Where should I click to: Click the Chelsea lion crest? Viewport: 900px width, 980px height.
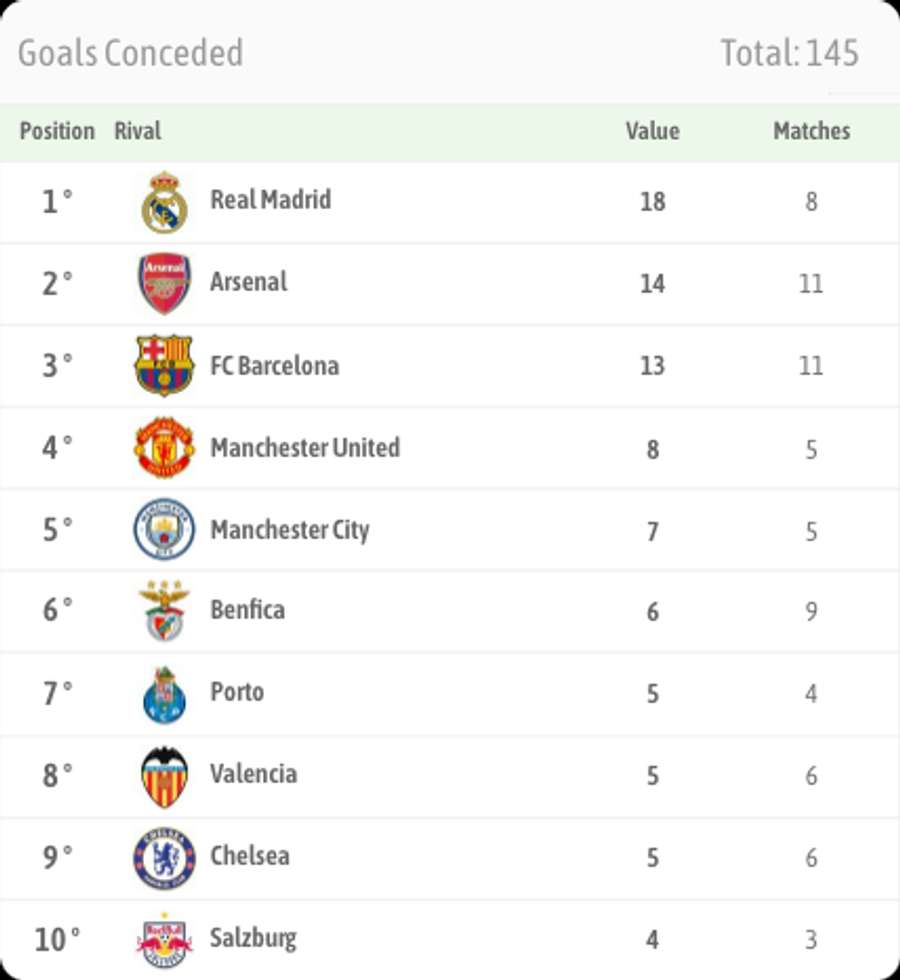point(163,857)
